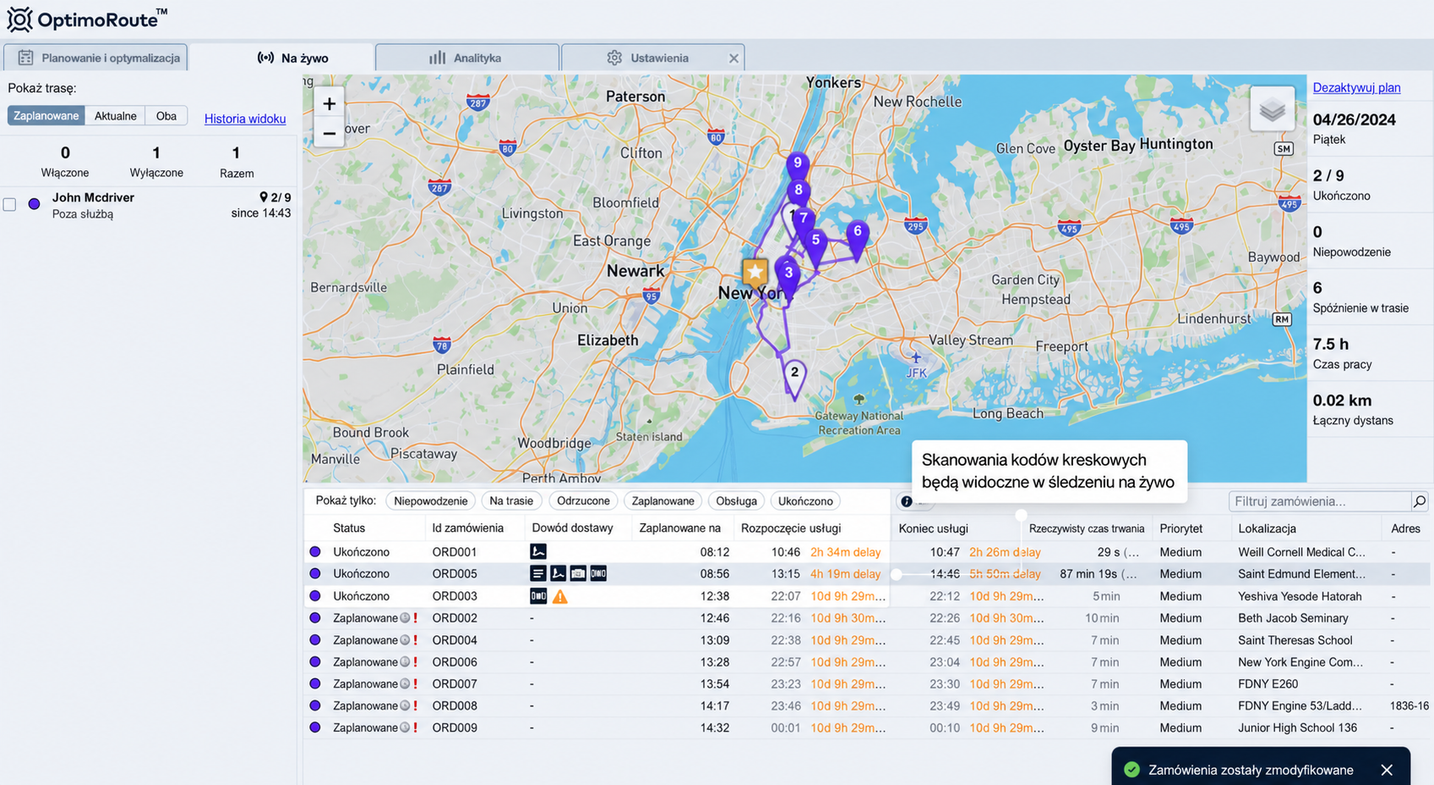
Task: Click the '2h 34m delay' start value
Action: click(x=846, y=552)
